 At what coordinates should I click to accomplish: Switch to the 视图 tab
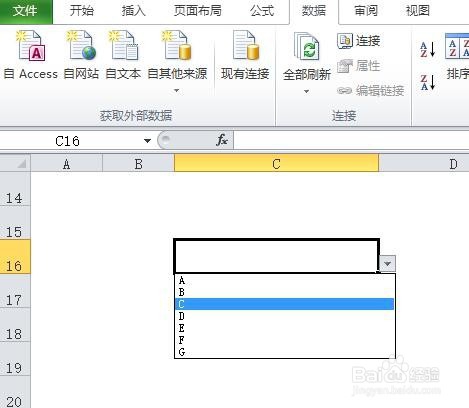(x=417, y=11)
